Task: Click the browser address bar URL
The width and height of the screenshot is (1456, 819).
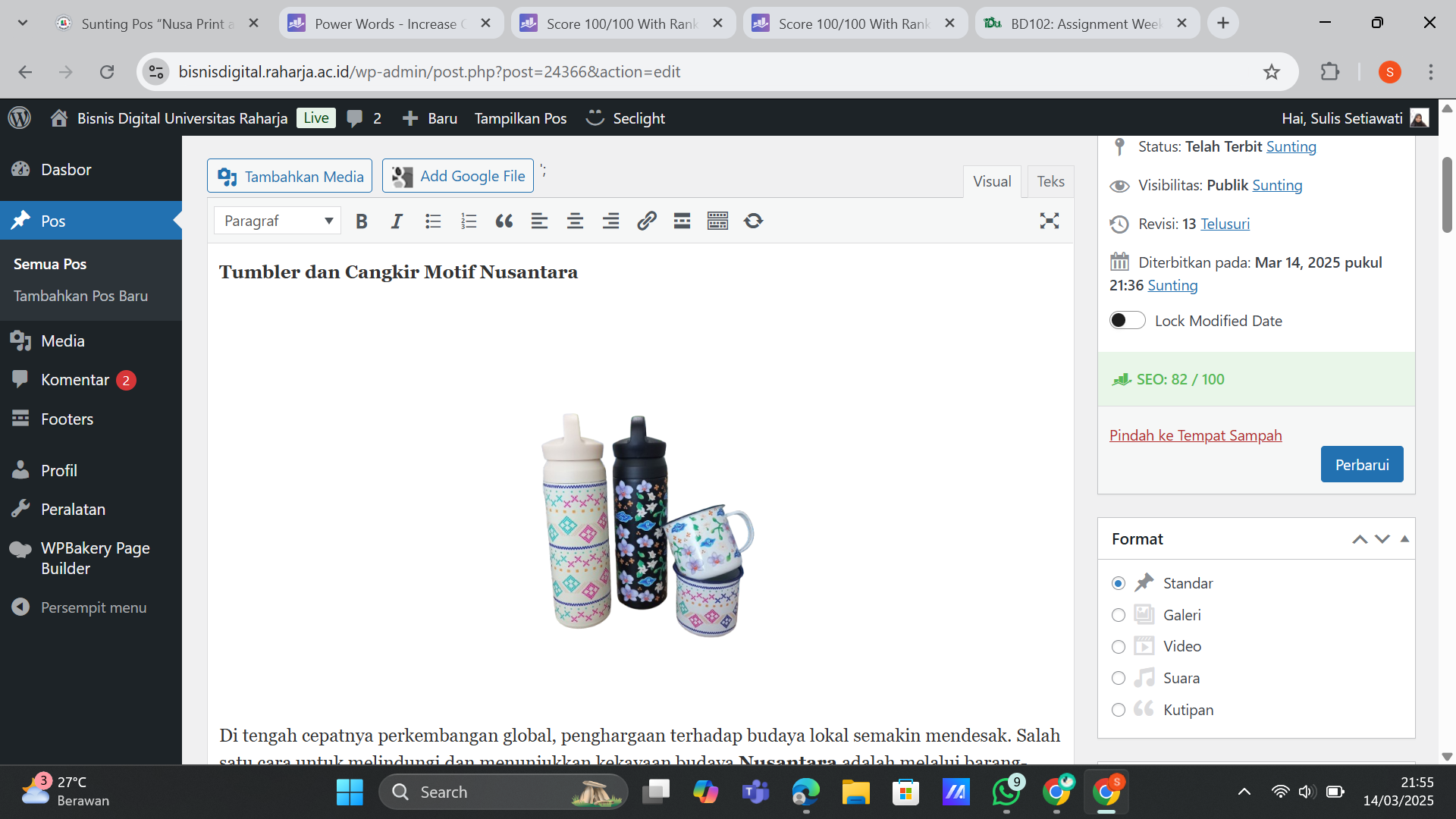Action: tap(429, 72)
